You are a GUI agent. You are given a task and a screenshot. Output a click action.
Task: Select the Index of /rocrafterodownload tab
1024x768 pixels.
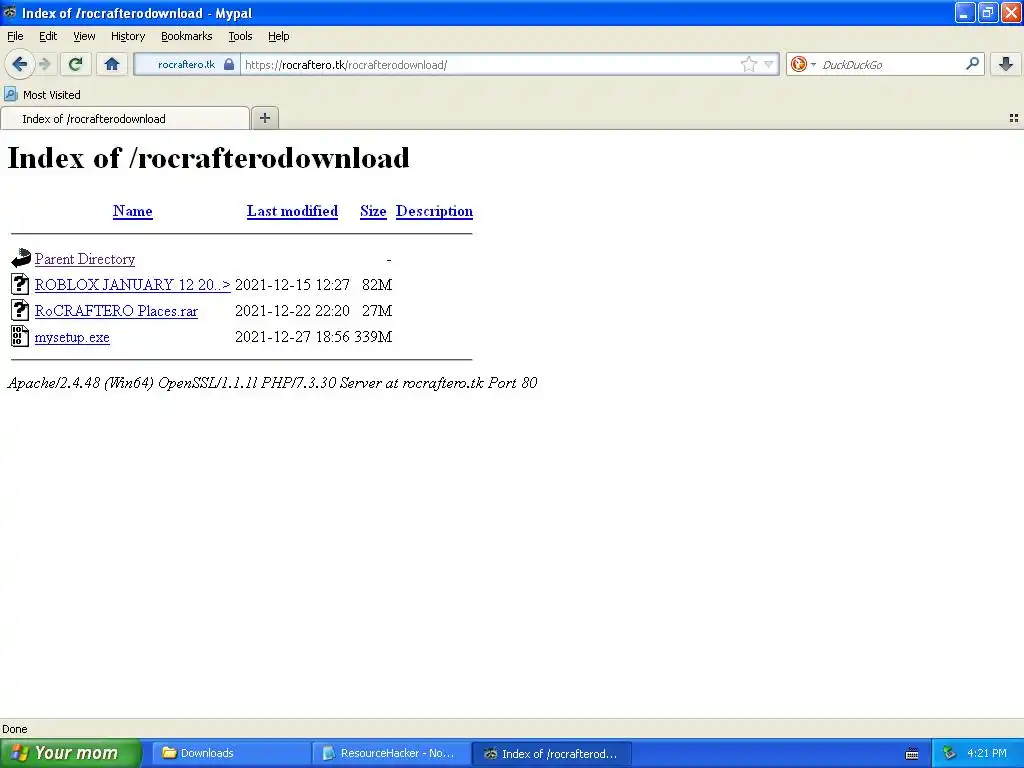125,119
